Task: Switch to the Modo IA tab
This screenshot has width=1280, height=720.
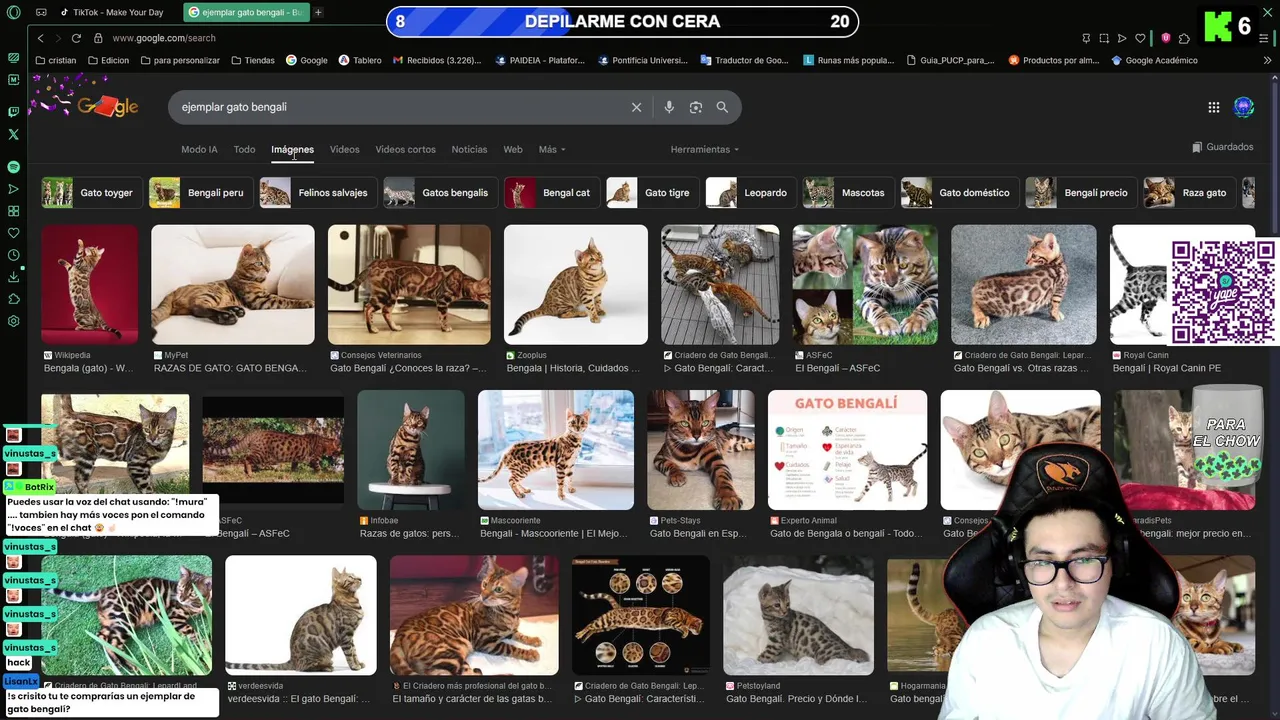Action: click(199, 149)
